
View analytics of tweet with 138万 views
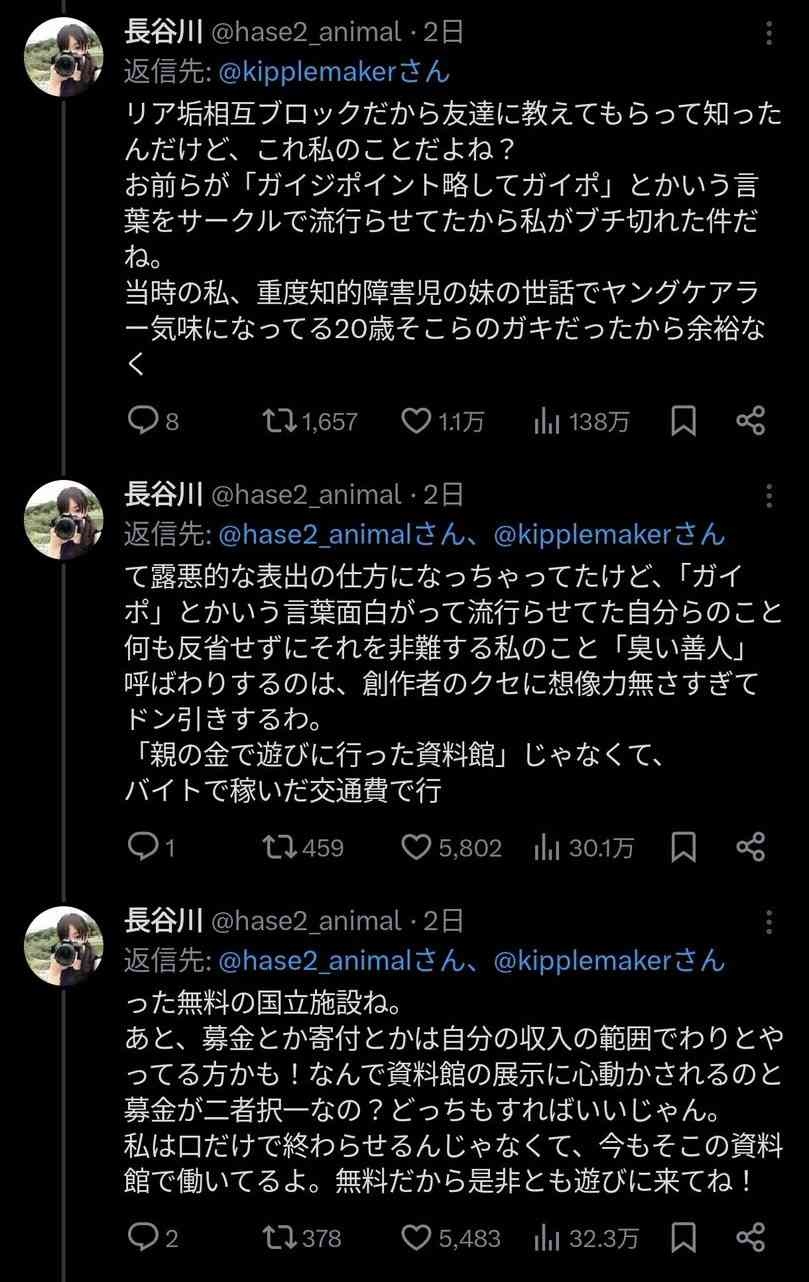coord(546,422)
